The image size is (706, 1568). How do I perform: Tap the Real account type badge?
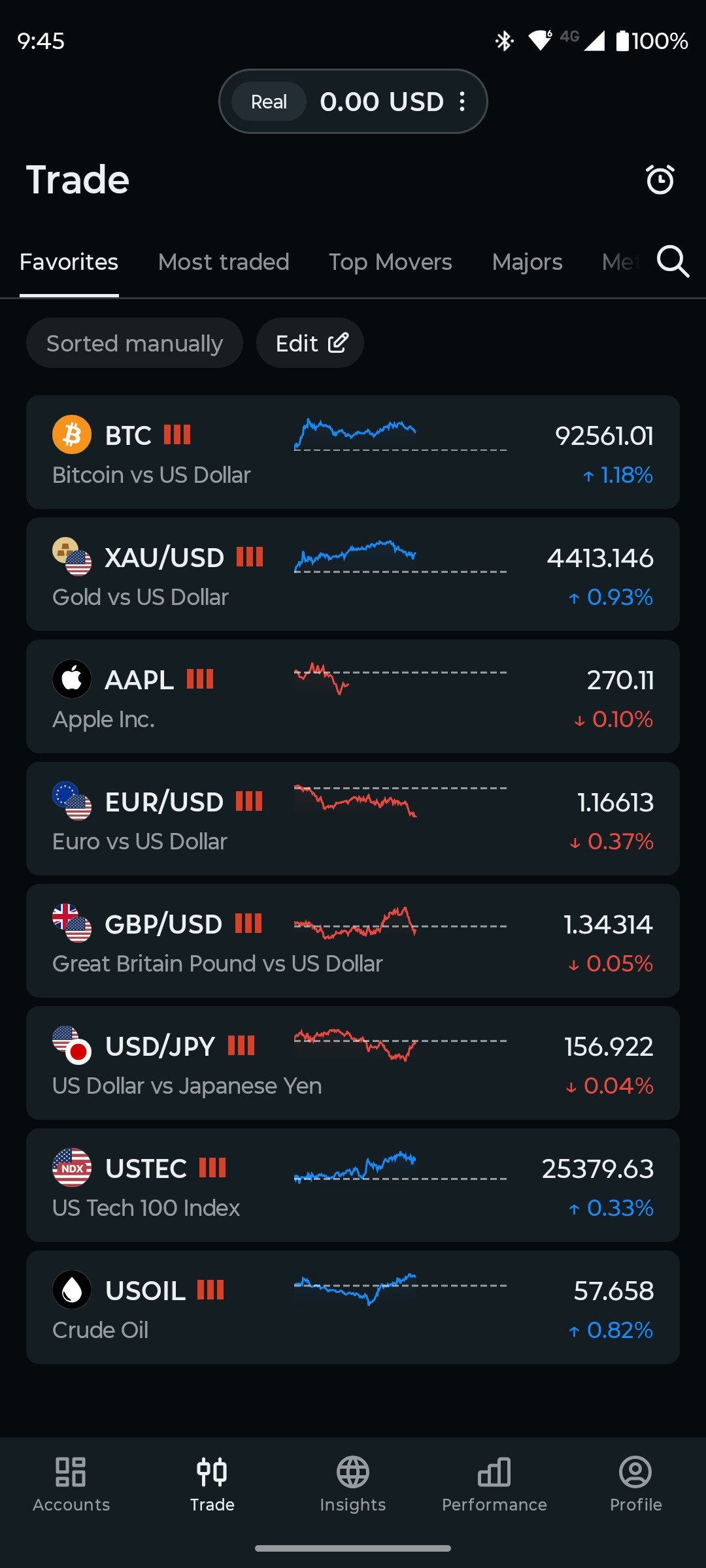point(269,101)
